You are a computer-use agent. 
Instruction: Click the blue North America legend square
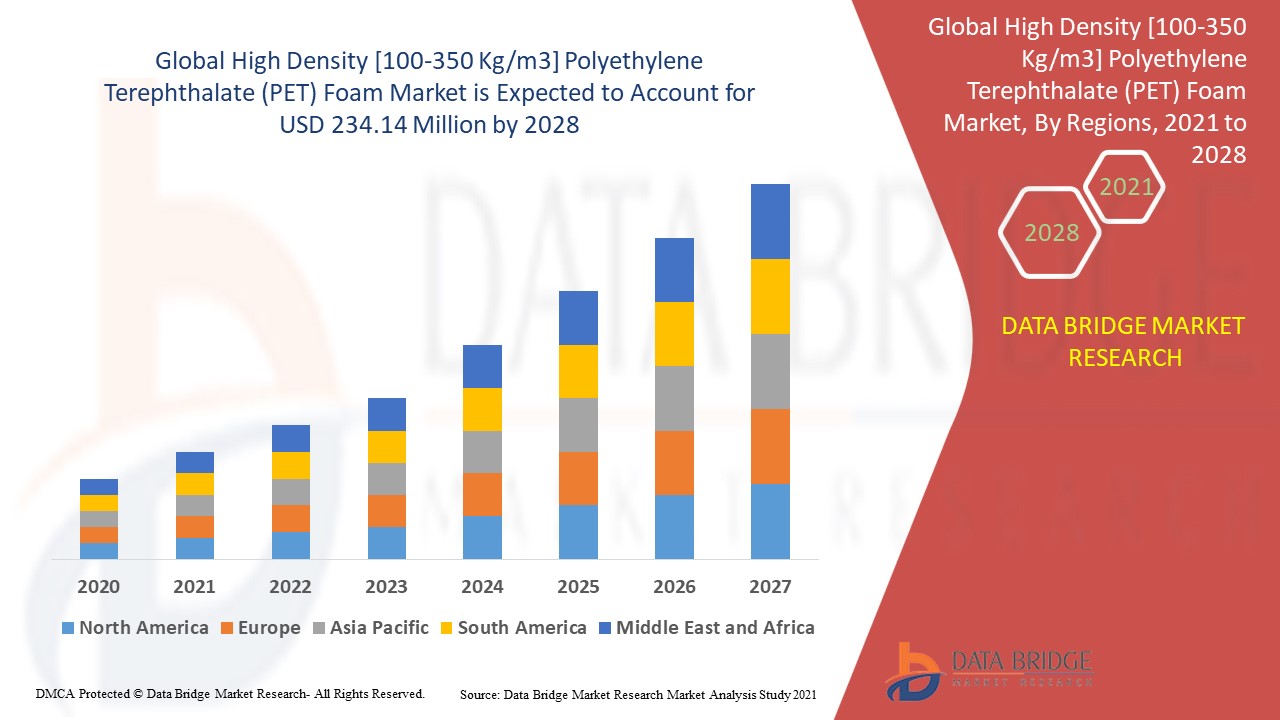click(x=66, y=628)
